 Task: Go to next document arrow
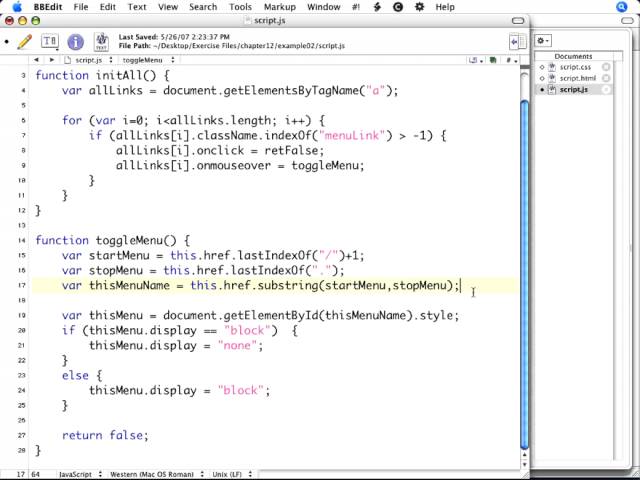point(51,60)
